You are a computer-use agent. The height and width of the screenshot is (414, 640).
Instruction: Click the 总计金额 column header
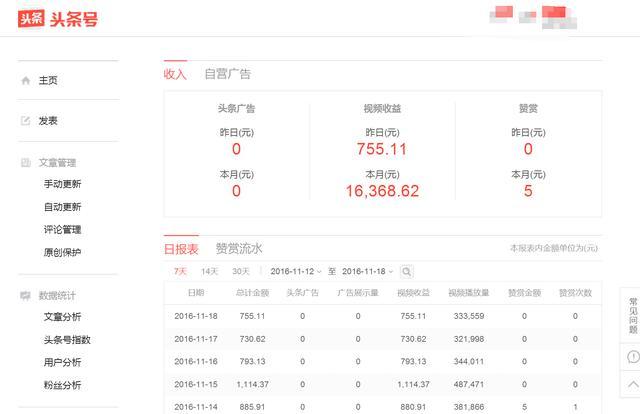(252, 293)
